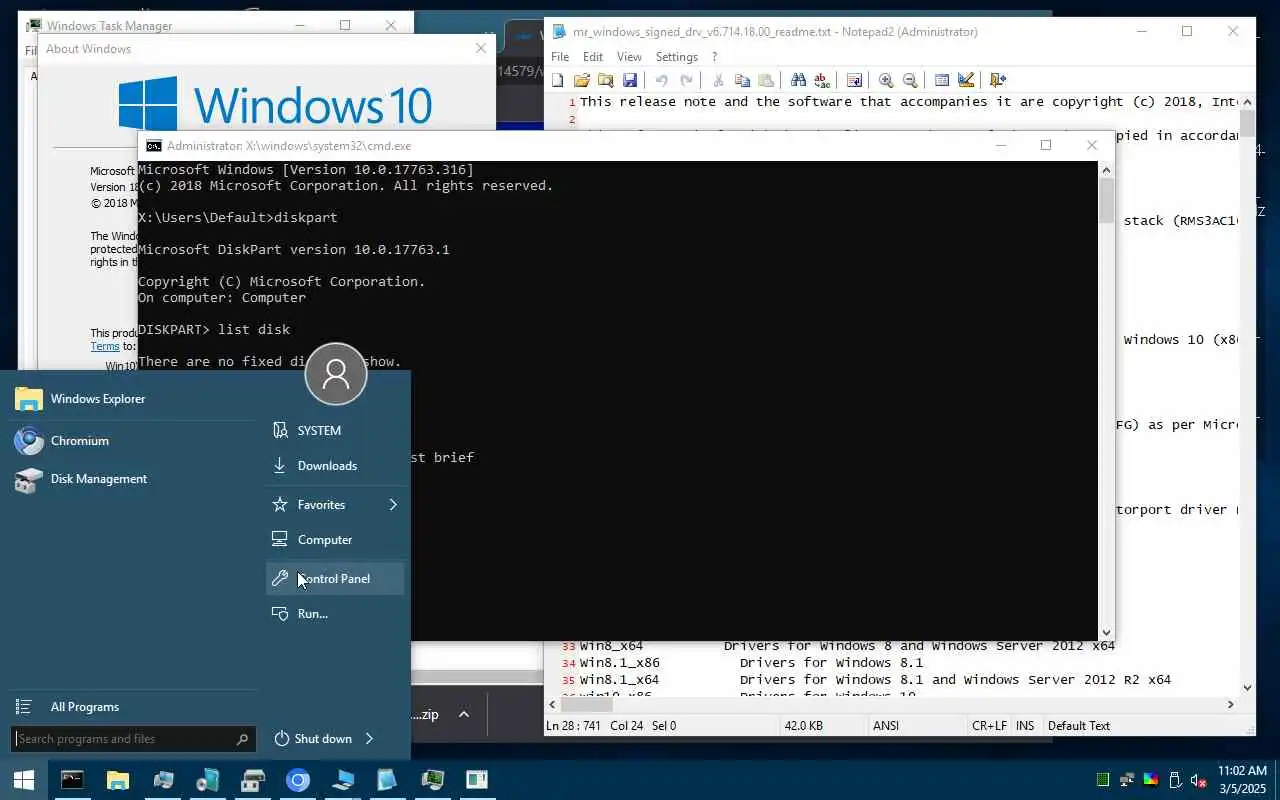Click CR+LF line ending in Notepad2 status bar
1280x800 pixels.
988,726
